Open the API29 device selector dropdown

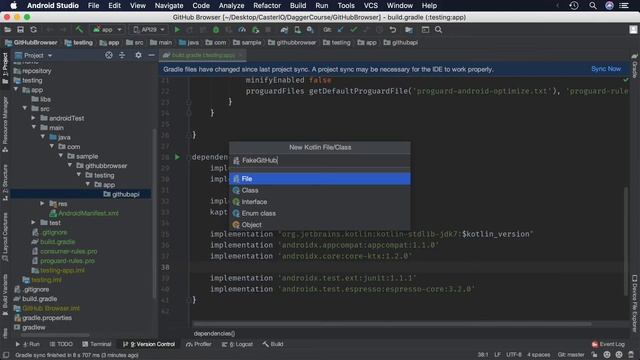tap(149, 30)
